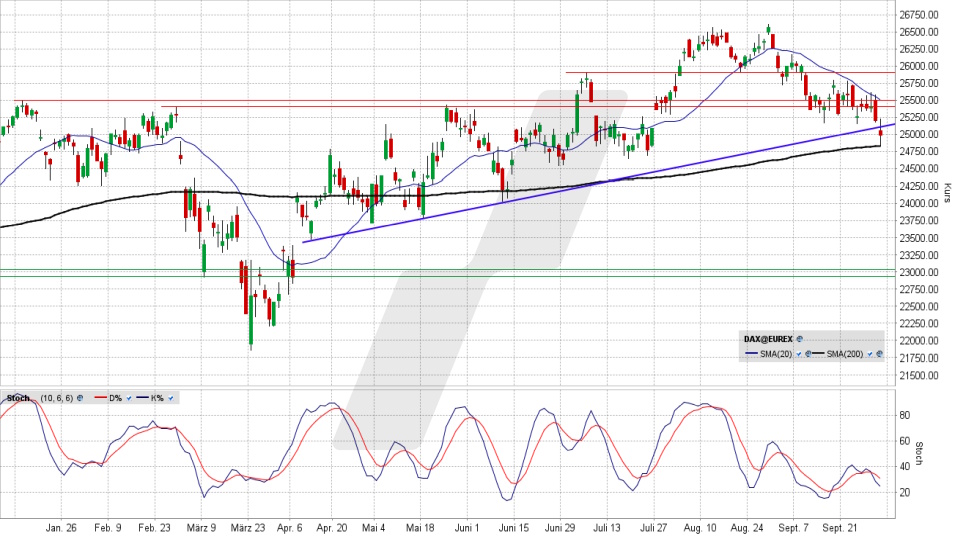
Task: Click the SMA(200) legend label
Action: (x=845, y=354)
